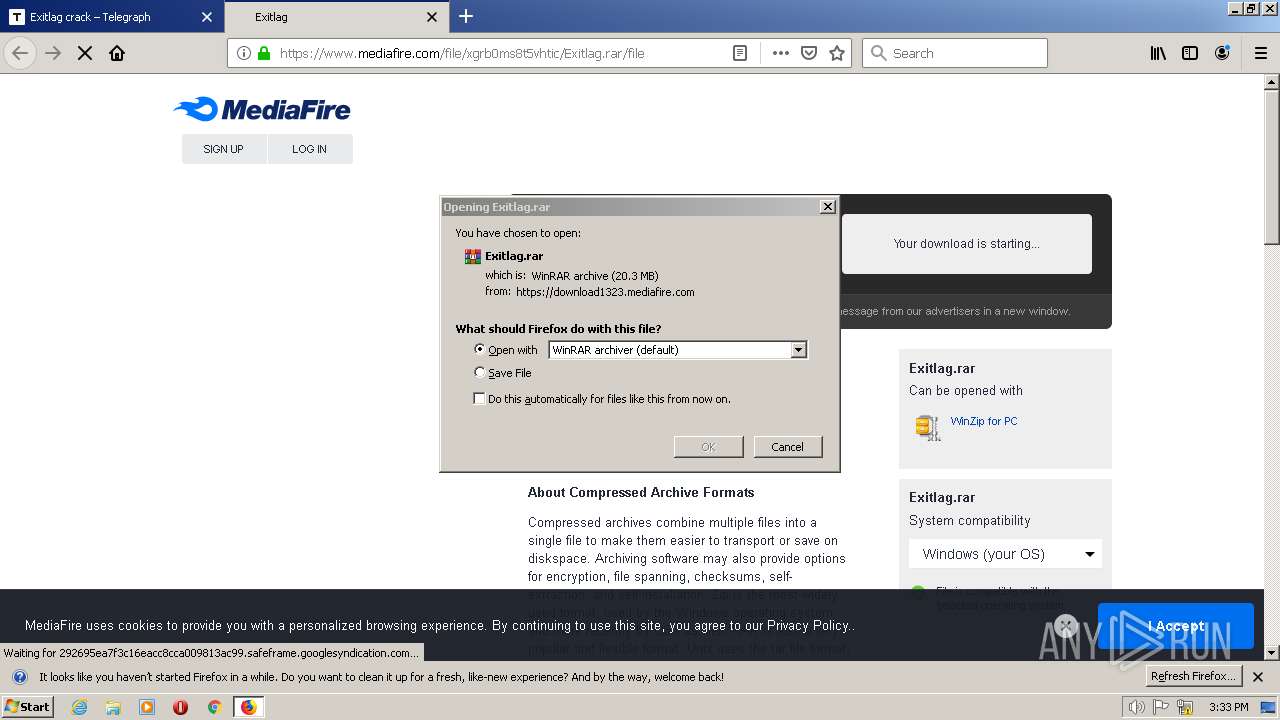This screenshot has width=1280, height=720.
Task: Click the Refresh Firefox button
Action: click(1192, 676)
